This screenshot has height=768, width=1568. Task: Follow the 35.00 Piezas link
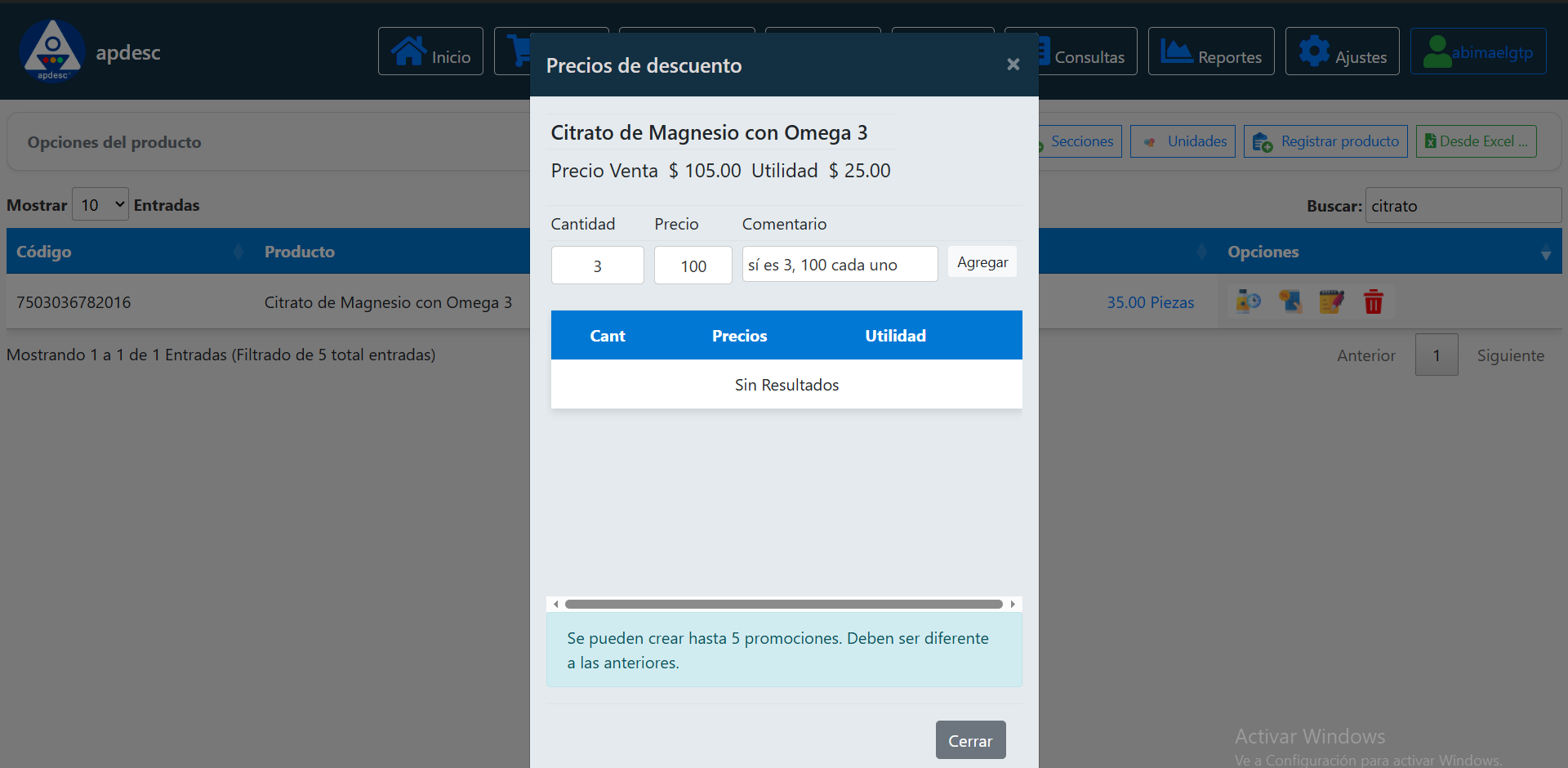pos(1151,302)
